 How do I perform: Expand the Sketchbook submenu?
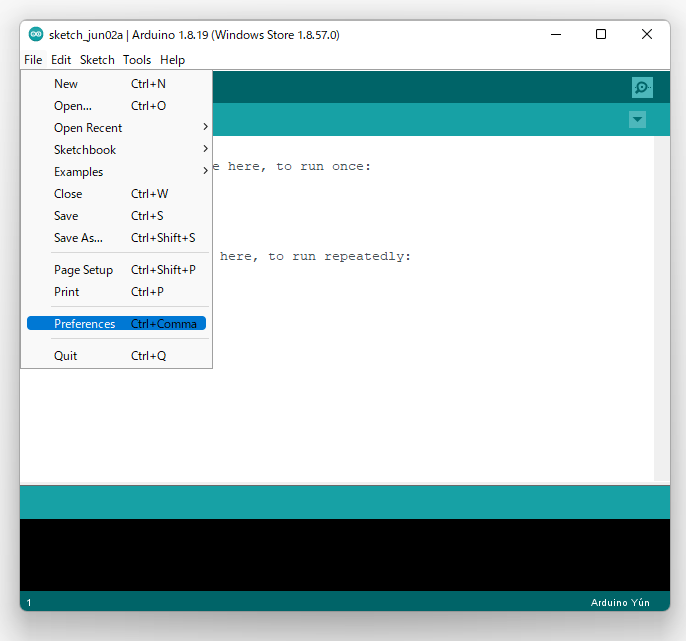coord(116,150)
